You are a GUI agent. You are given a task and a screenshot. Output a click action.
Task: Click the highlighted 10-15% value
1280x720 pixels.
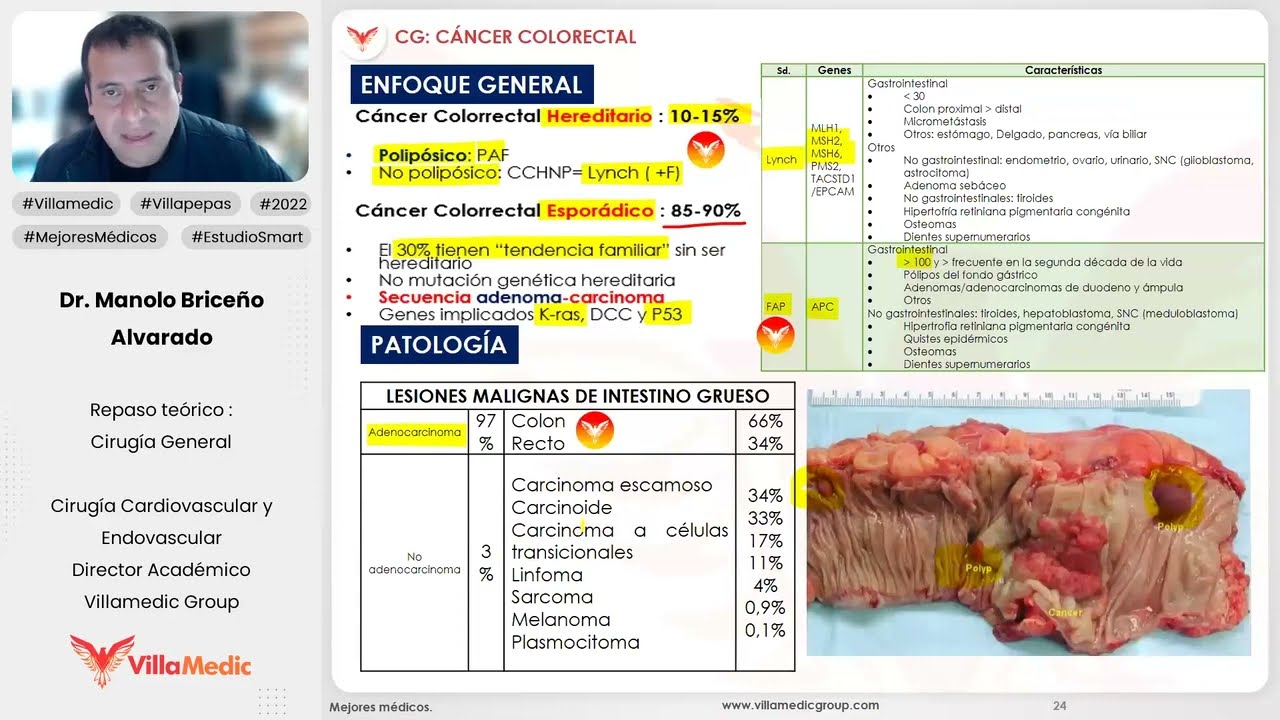(x=704, y=116)
